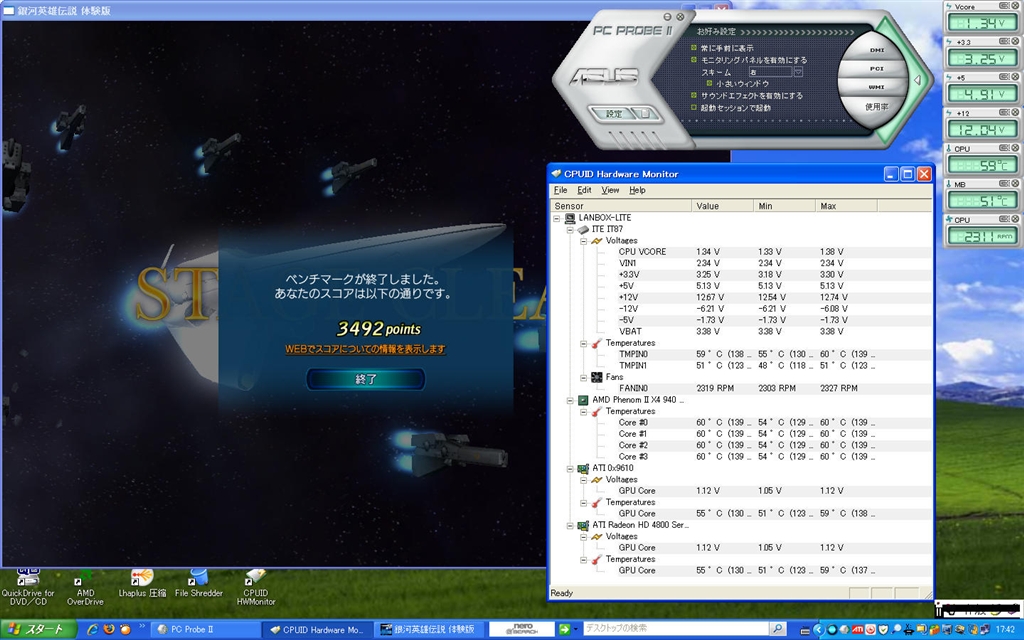Image resolution: width=1024 pixels, height=640 pixels.
Task: Close the PC Probe II main panel
Action: point(680,16)
